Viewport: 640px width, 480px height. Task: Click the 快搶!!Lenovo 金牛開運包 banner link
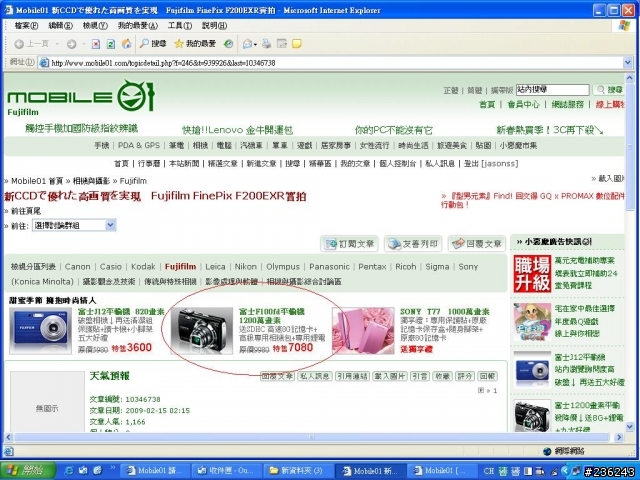[x=238, y=130]
